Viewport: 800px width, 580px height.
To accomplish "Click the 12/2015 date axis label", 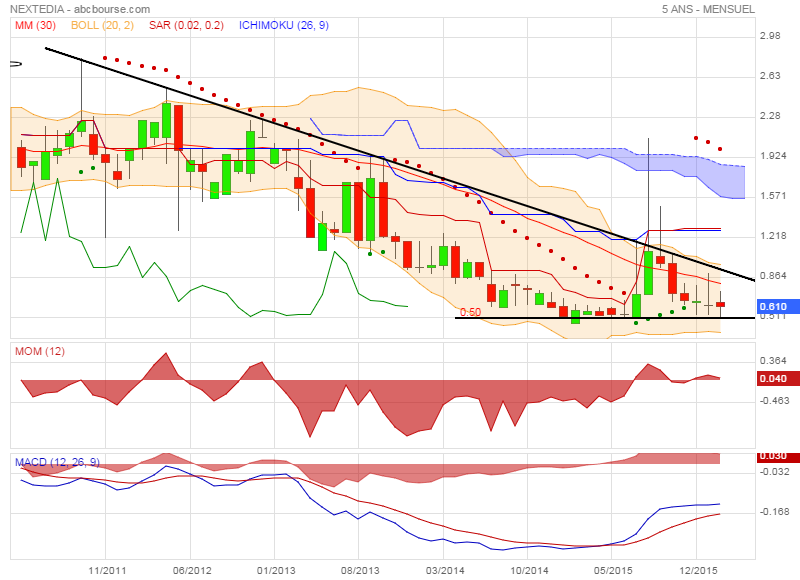I will [x=698, y=570].
